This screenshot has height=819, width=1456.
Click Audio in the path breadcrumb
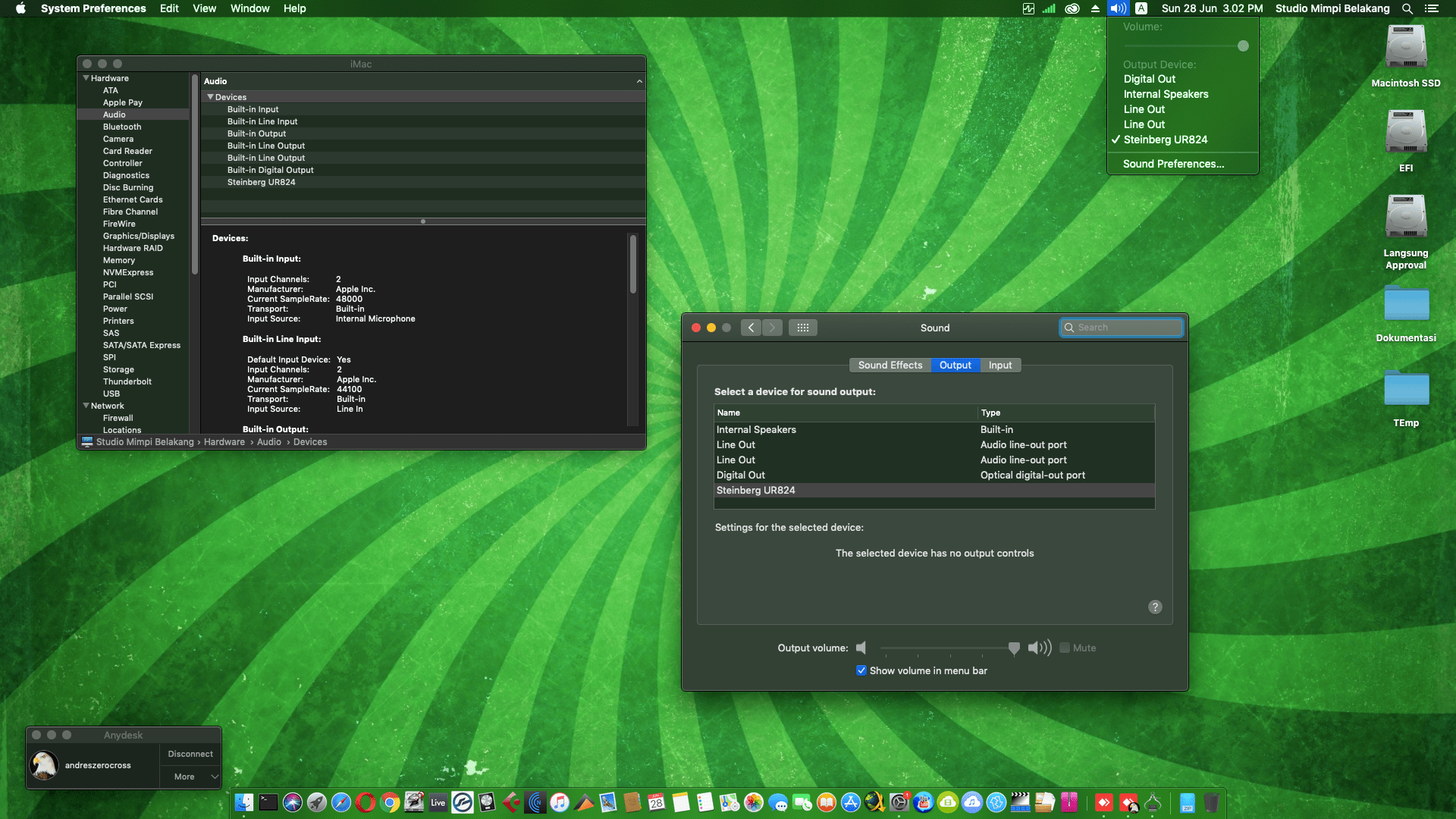pyautogui.click(x=269, y=442)
